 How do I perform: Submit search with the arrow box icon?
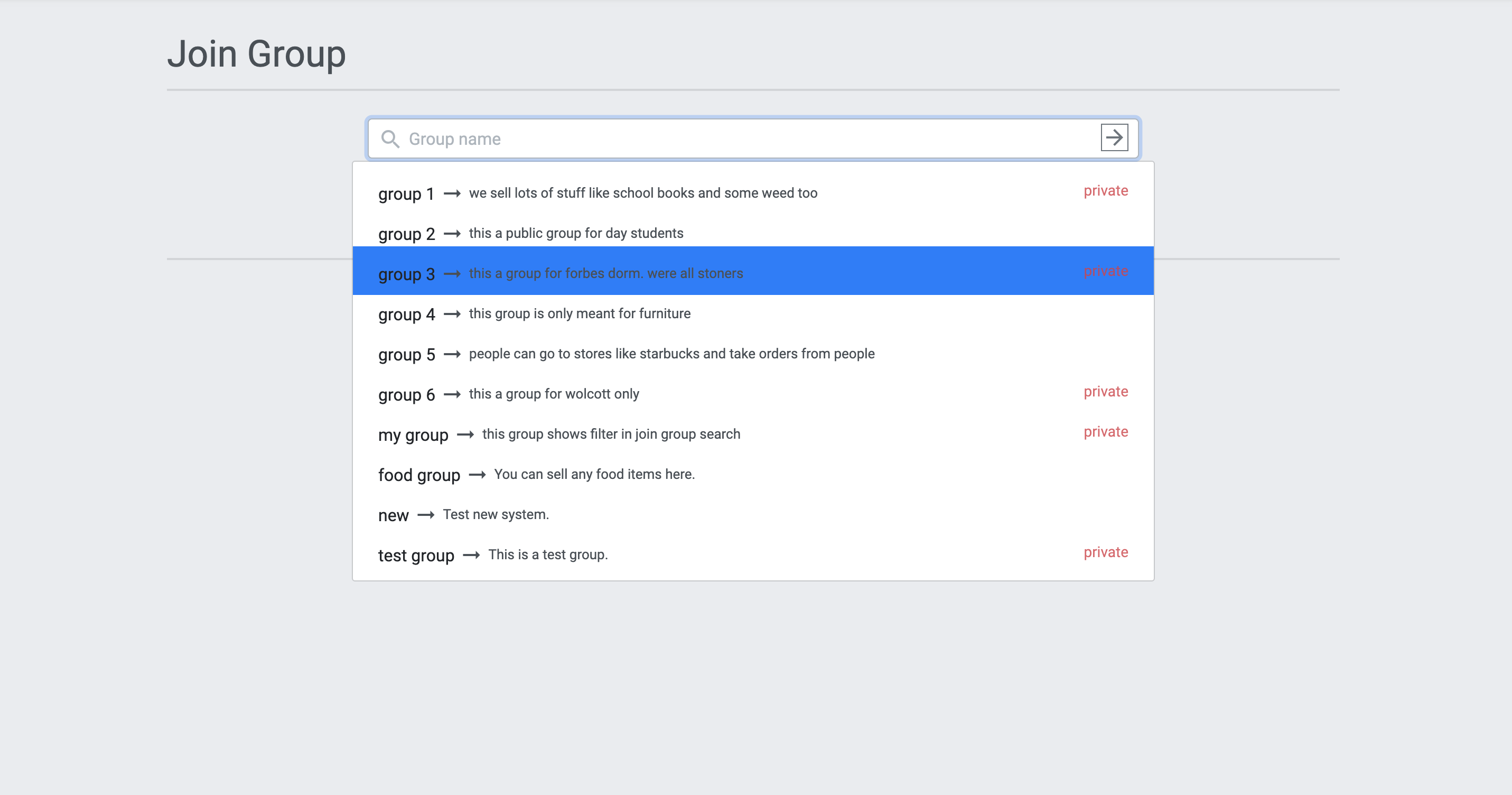[x=1114, y=138]
